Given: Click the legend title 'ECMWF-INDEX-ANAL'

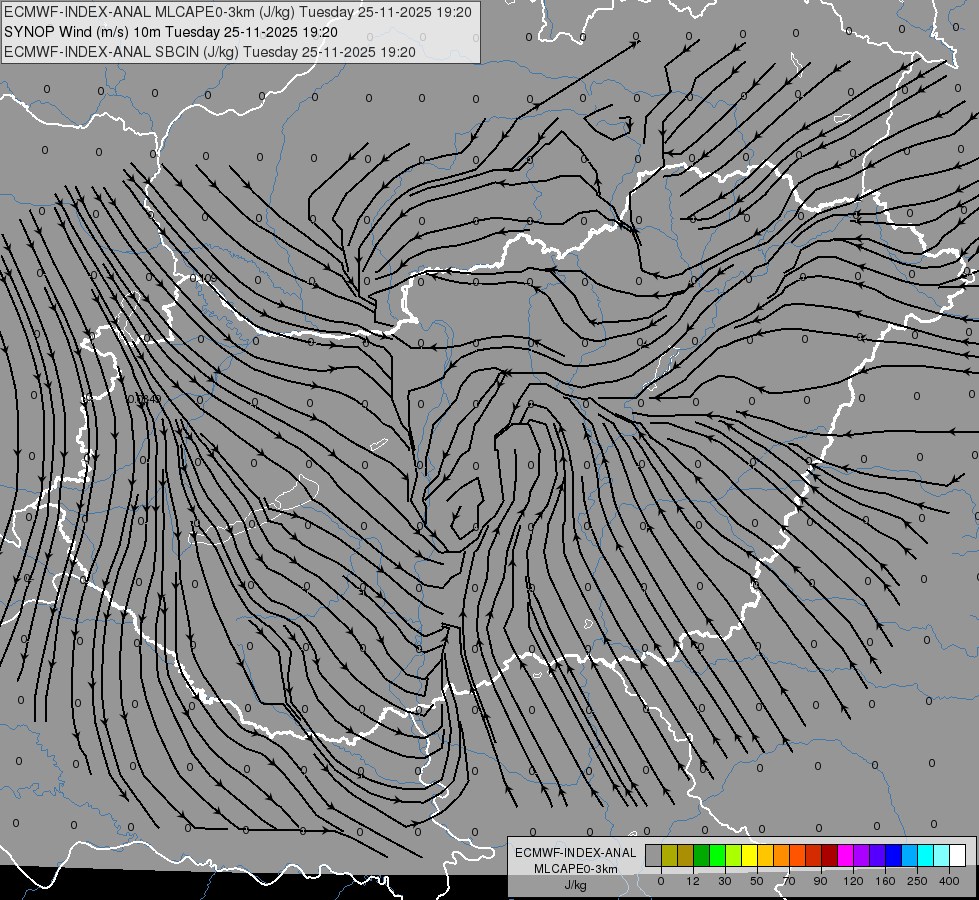Looking at the screenshot, I should 576,853.
